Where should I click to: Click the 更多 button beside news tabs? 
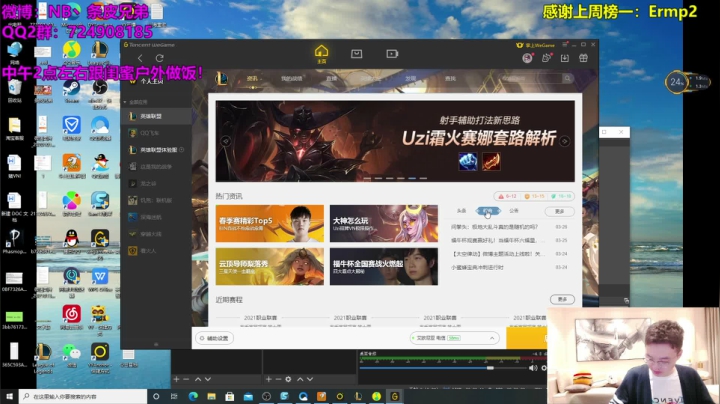pyautogui.click(x=559, y=211)
